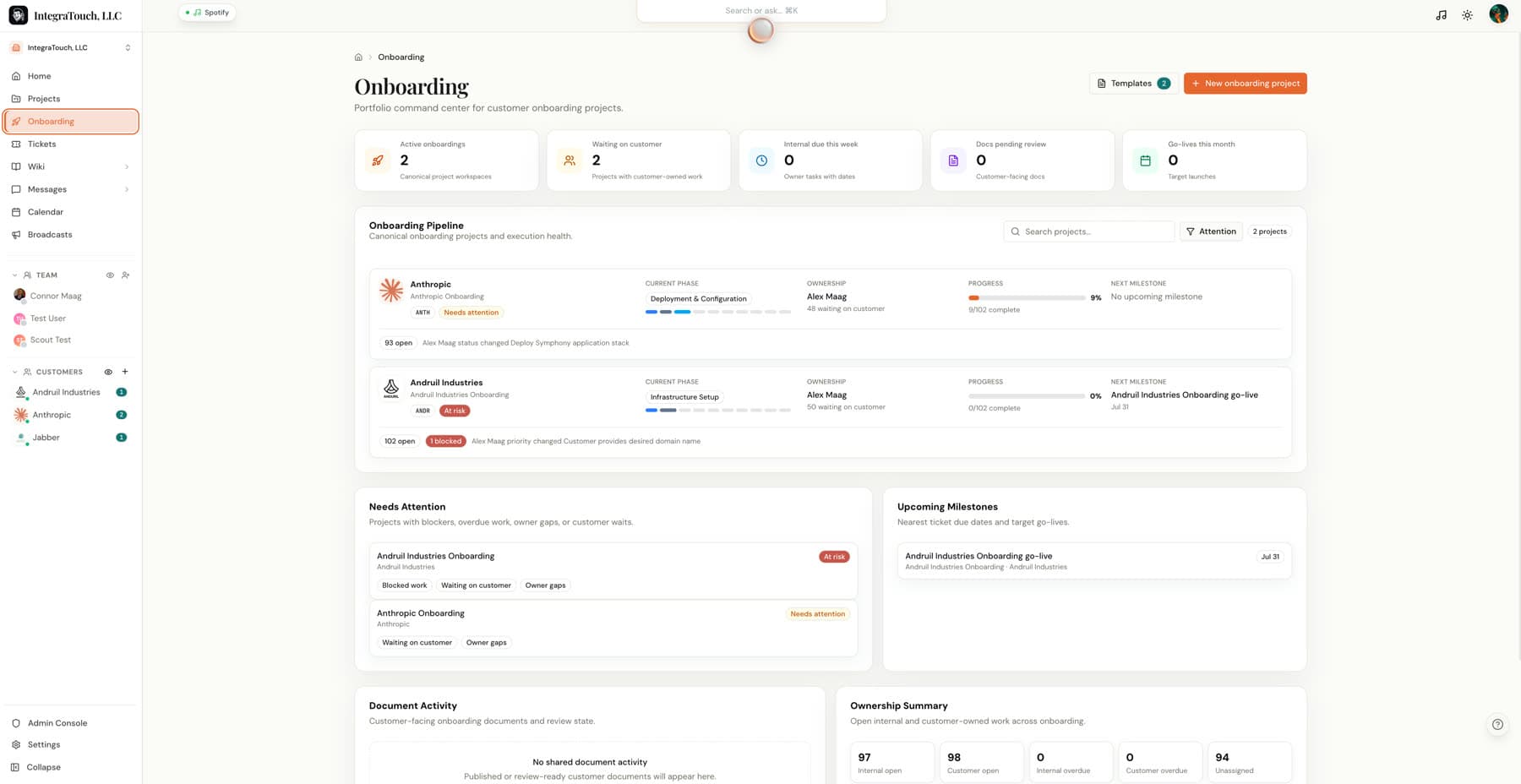
Task: Open Projects in the sidebar
Action: 71,99
